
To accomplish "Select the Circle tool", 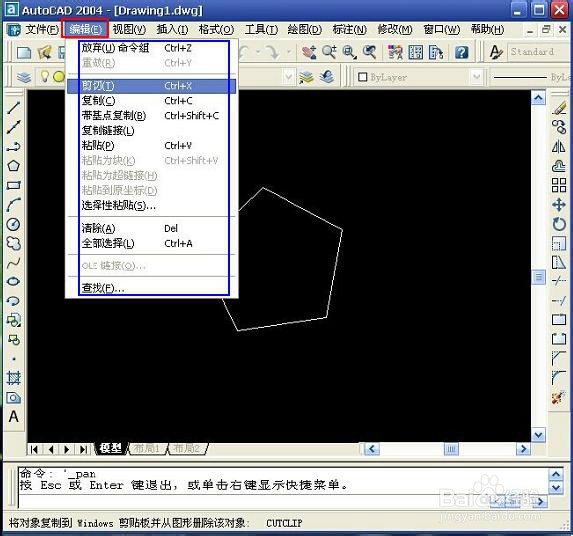I will (x=14, y=224).
